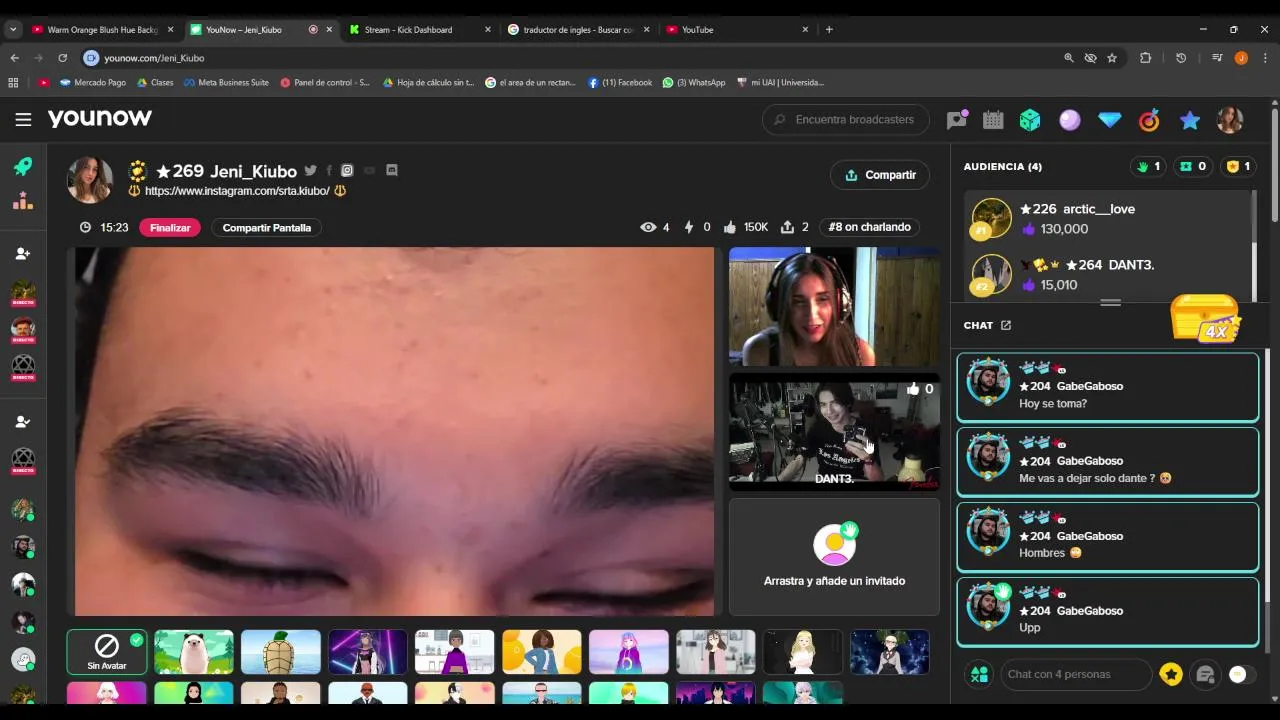Open the 4x golden treasure chest
Screen dimensions: 1280x720
pyautogui.click(x=1205, y=318)
